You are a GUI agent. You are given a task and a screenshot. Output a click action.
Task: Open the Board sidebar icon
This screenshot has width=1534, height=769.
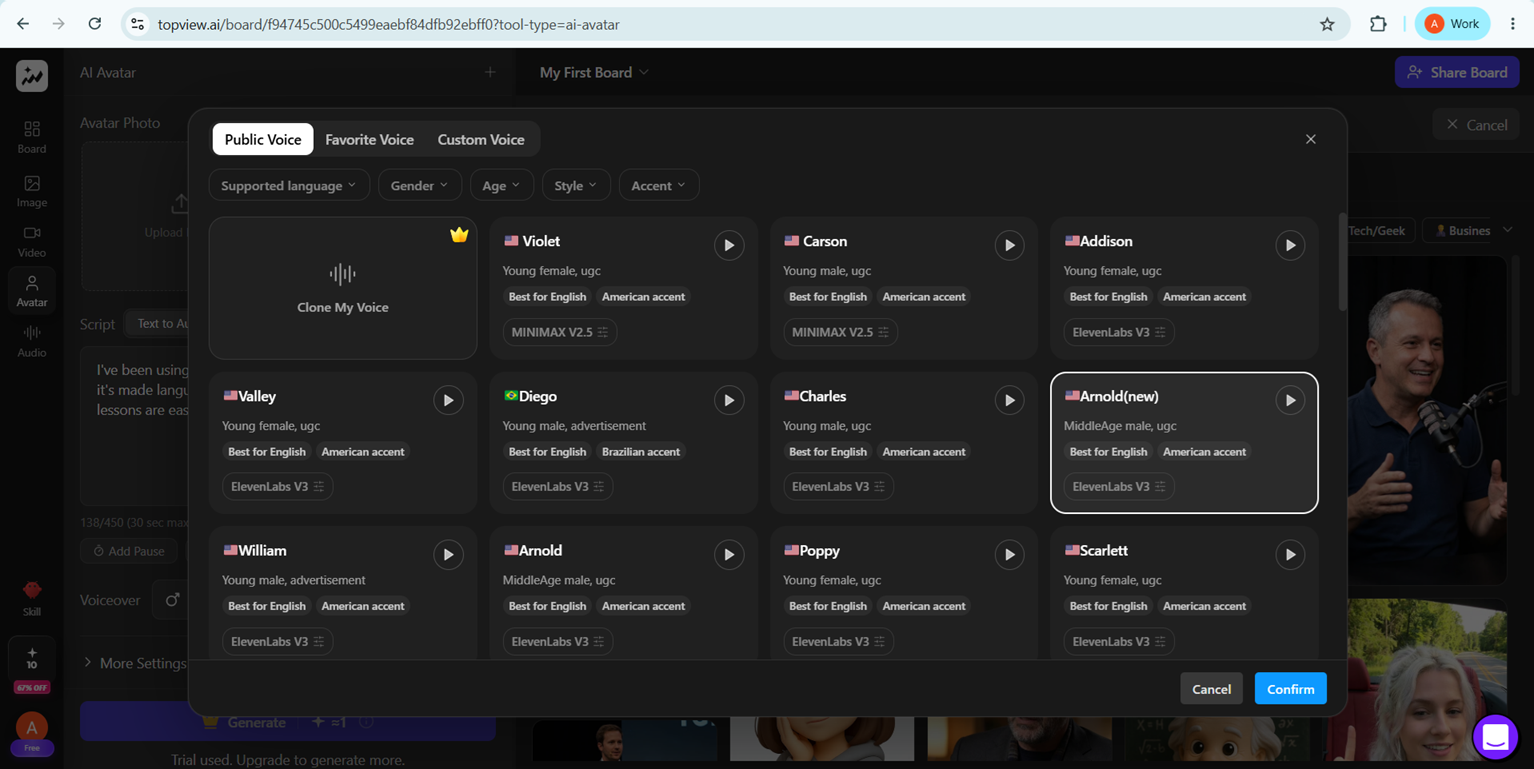pyautogui.click(x=32, y=137)
